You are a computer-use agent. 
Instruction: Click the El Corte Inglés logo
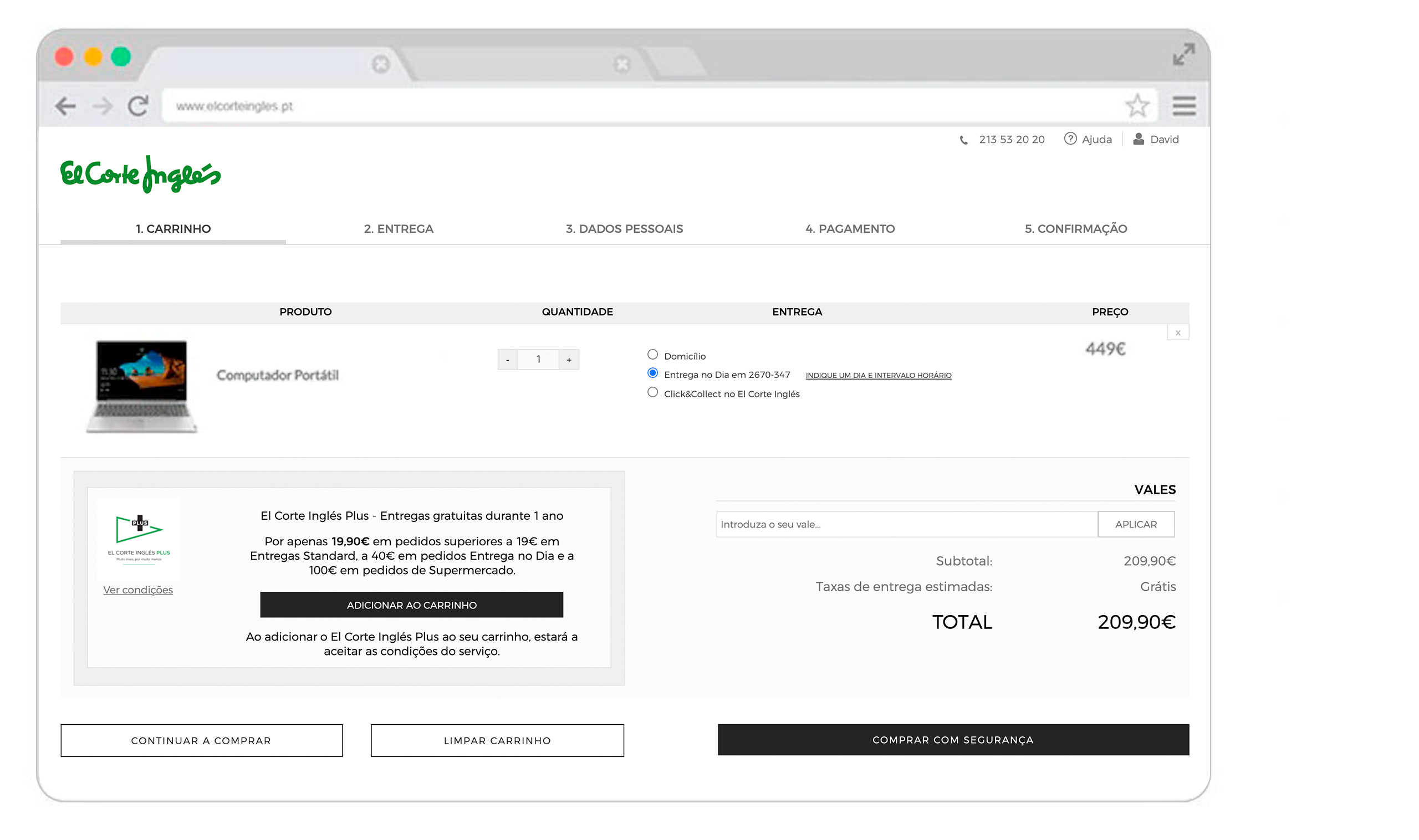(140, 175)
